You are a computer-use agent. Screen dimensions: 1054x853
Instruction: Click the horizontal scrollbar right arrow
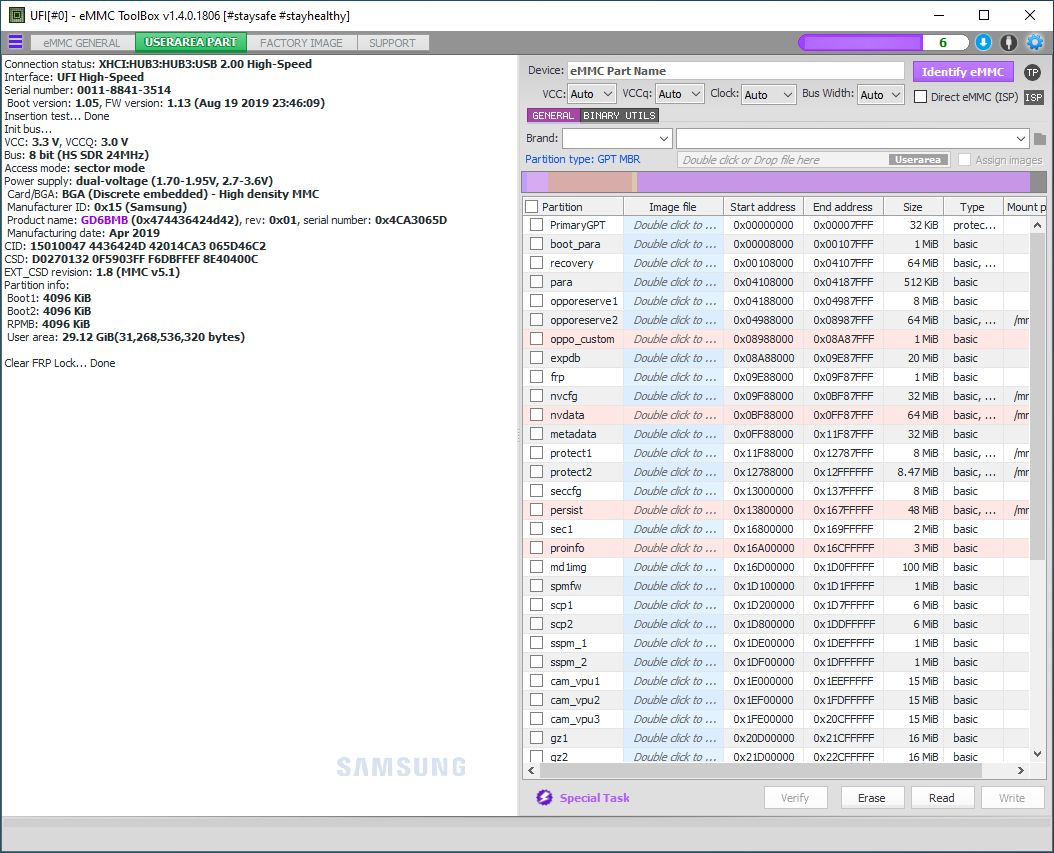(1020, 770)
